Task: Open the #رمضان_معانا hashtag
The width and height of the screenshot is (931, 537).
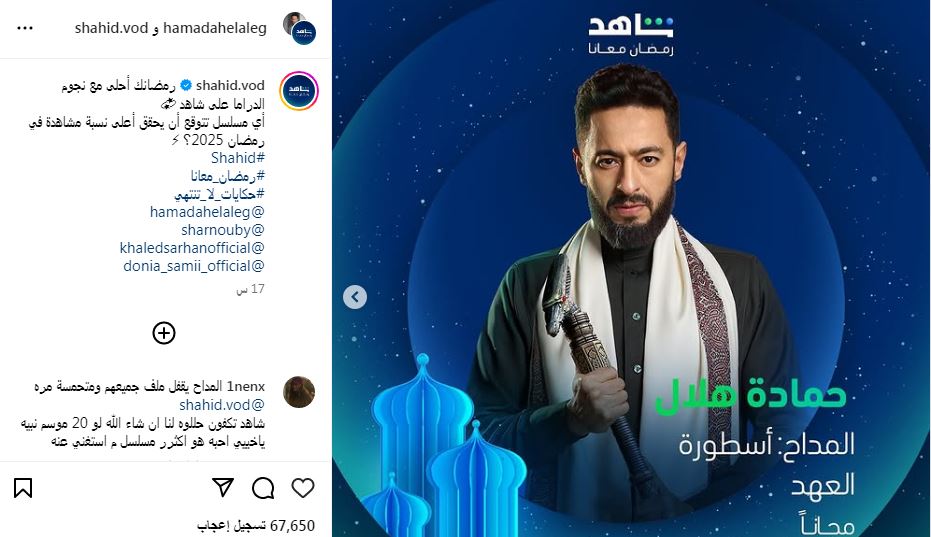Action: click(227, 176)
